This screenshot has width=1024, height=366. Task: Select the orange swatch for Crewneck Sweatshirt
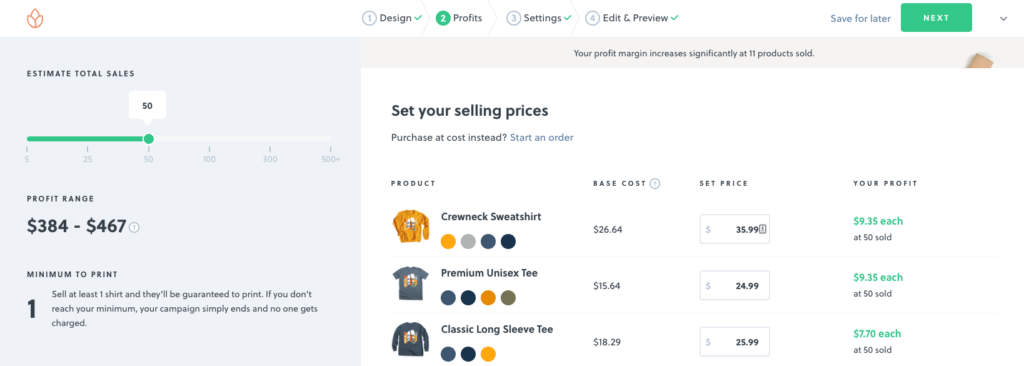tap(448, 242)
